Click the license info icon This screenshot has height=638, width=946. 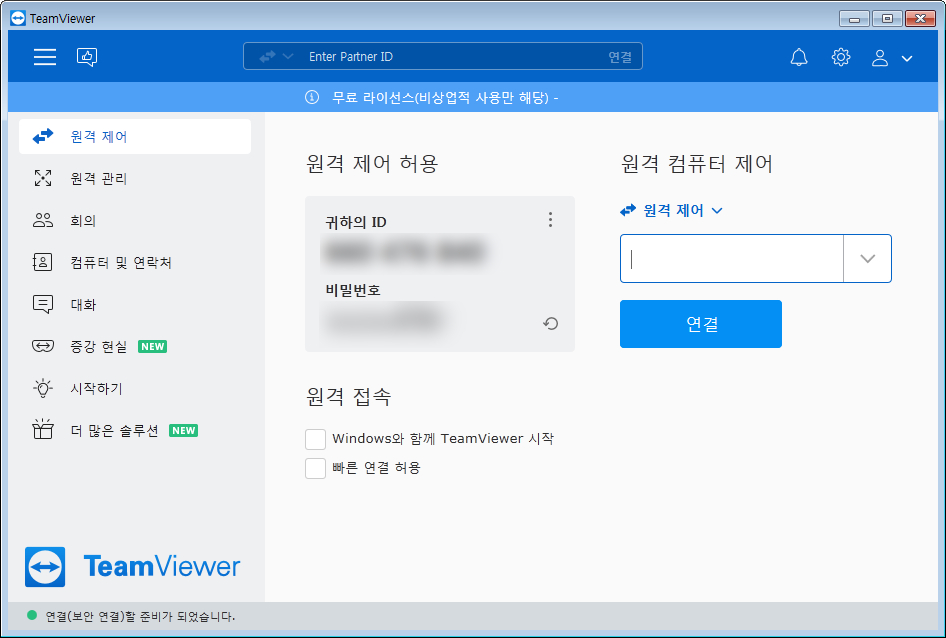click(x=312, y=97)
